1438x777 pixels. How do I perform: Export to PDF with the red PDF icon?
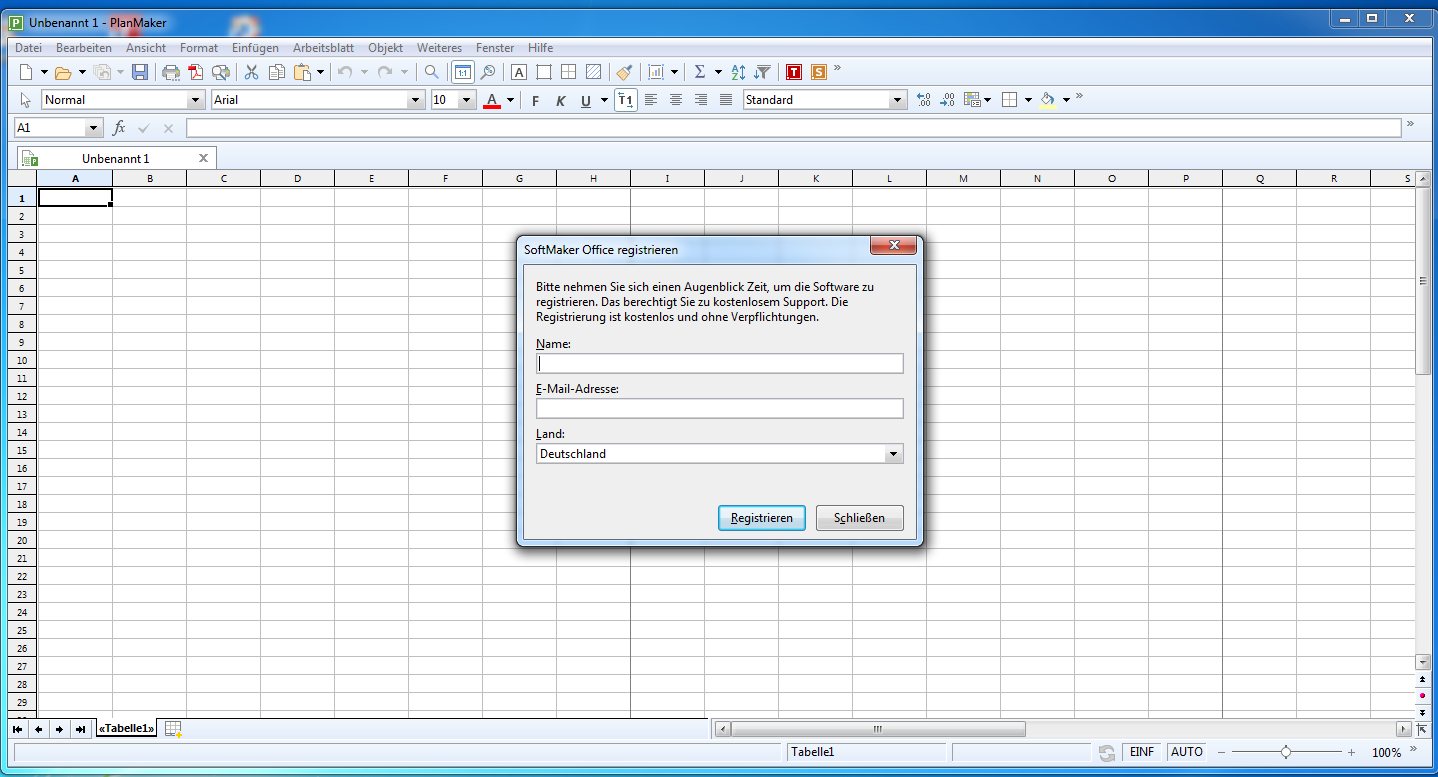pos(196,72)
